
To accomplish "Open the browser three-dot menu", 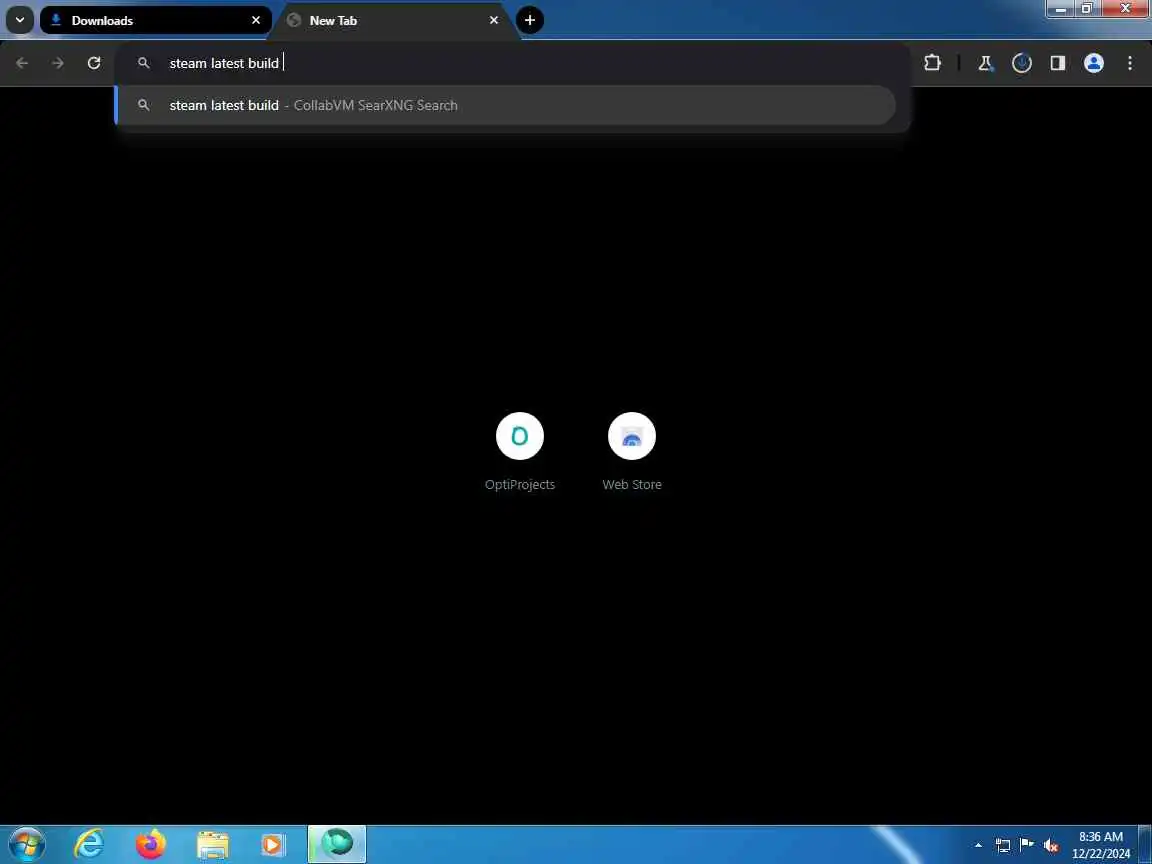I will (x=1130, y=63).
